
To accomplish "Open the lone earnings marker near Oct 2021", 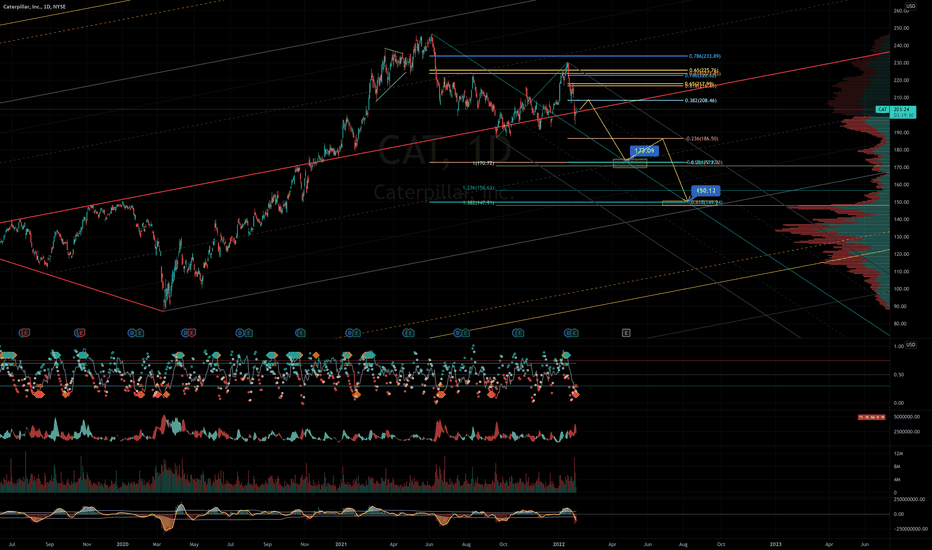I will [518, 333].
